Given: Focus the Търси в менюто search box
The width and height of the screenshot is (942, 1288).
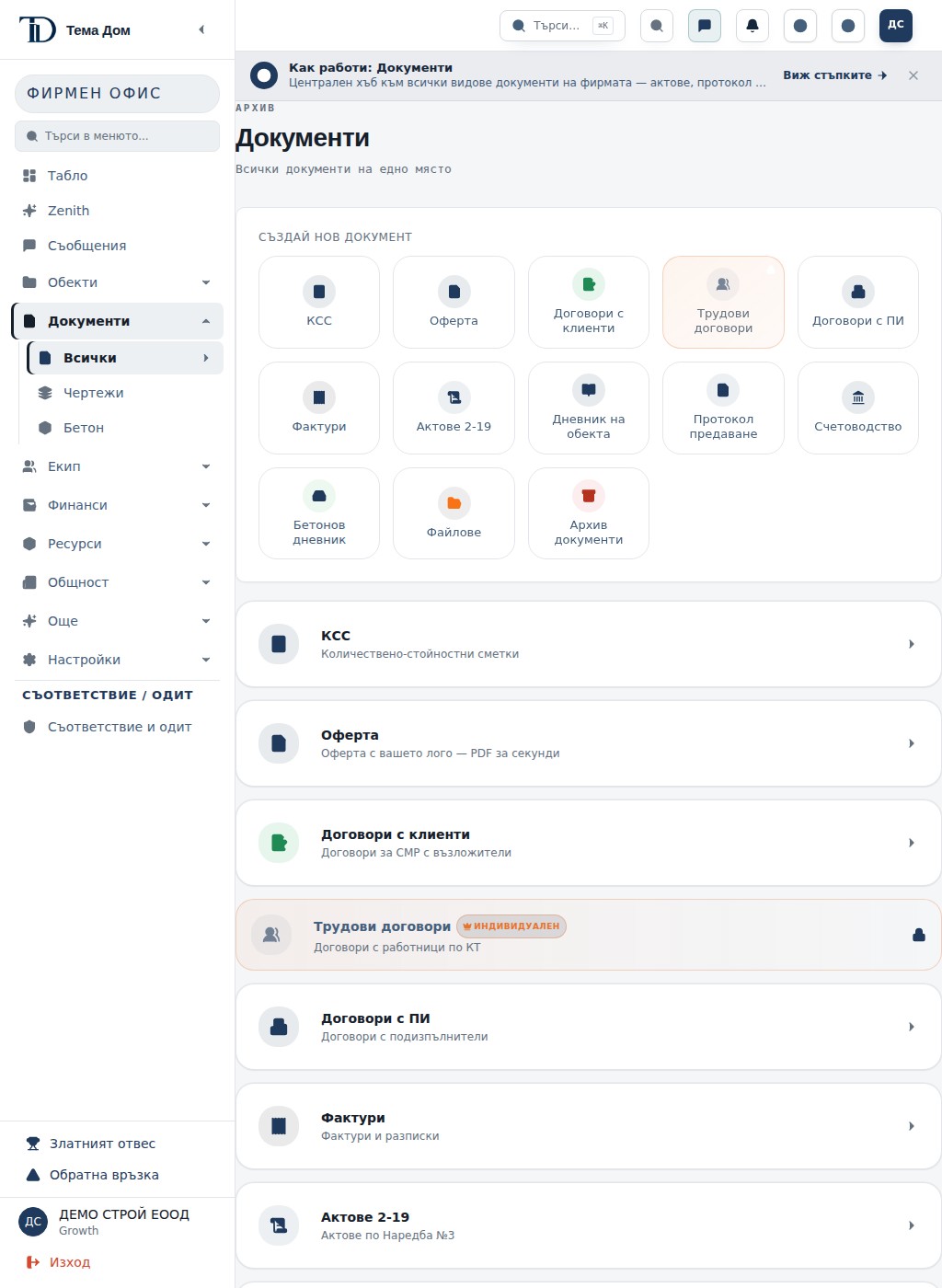Looking at the screenshot, I should [117, 136].
